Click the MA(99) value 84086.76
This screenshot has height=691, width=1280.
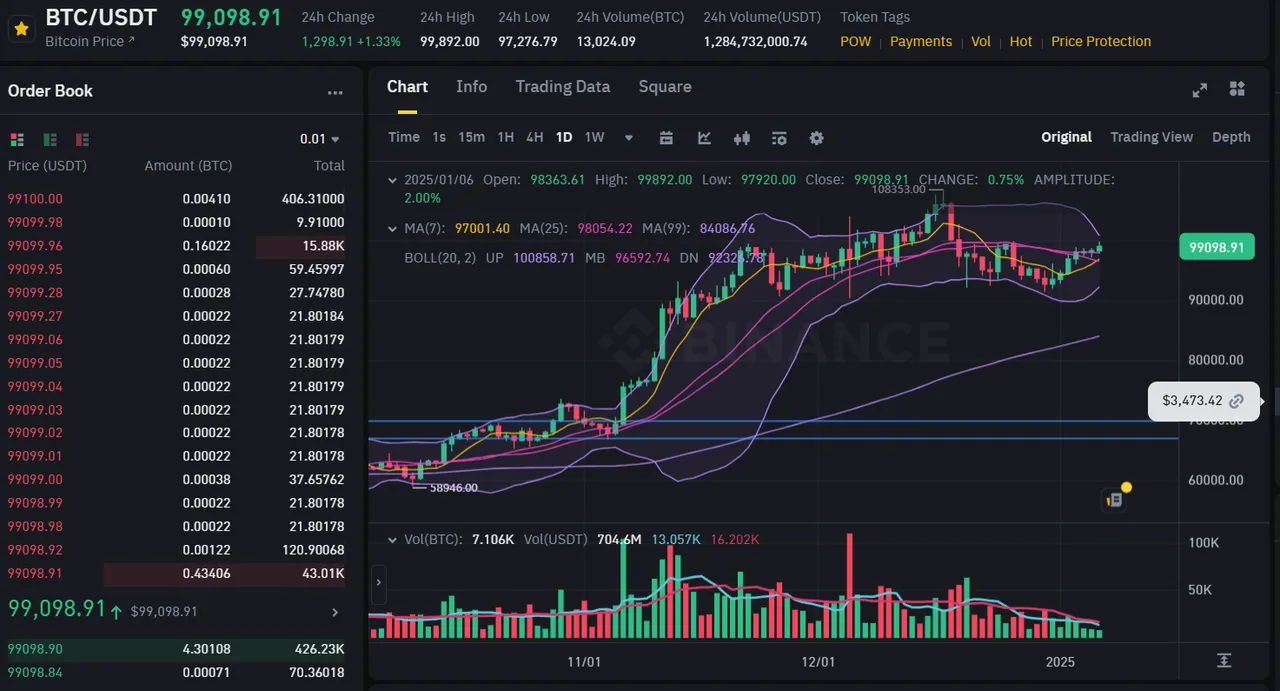coord(726,229)
